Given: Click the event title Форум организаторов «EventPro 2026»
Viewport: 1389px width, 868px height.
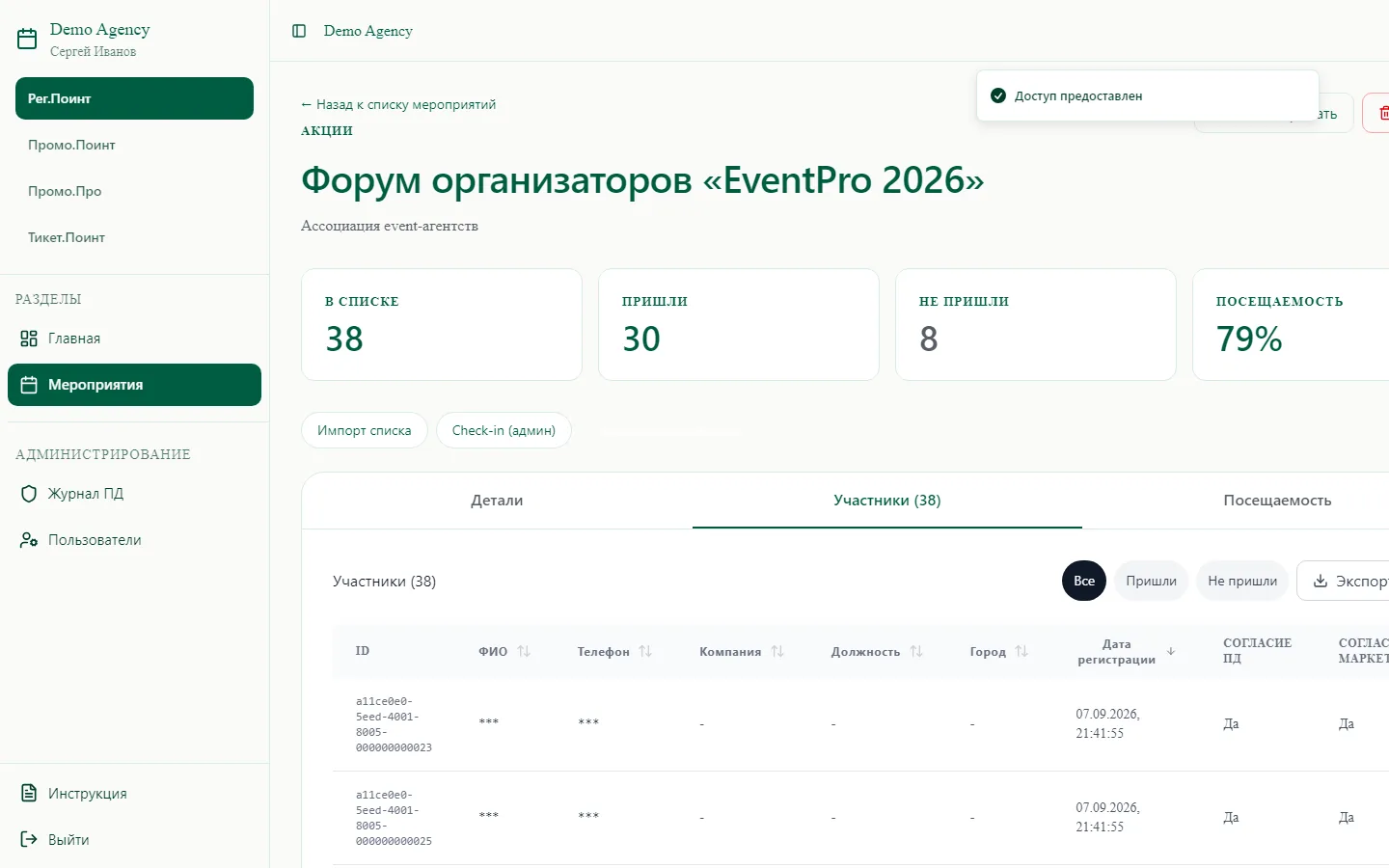Looking at the screenshot, I should [642, 180].
